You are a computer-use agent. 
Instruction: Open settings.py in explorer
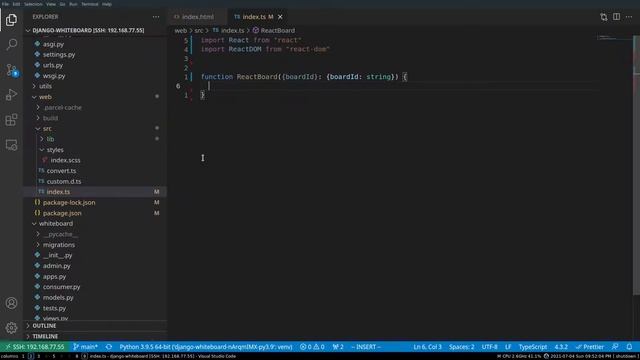click(x=95, y=54)
